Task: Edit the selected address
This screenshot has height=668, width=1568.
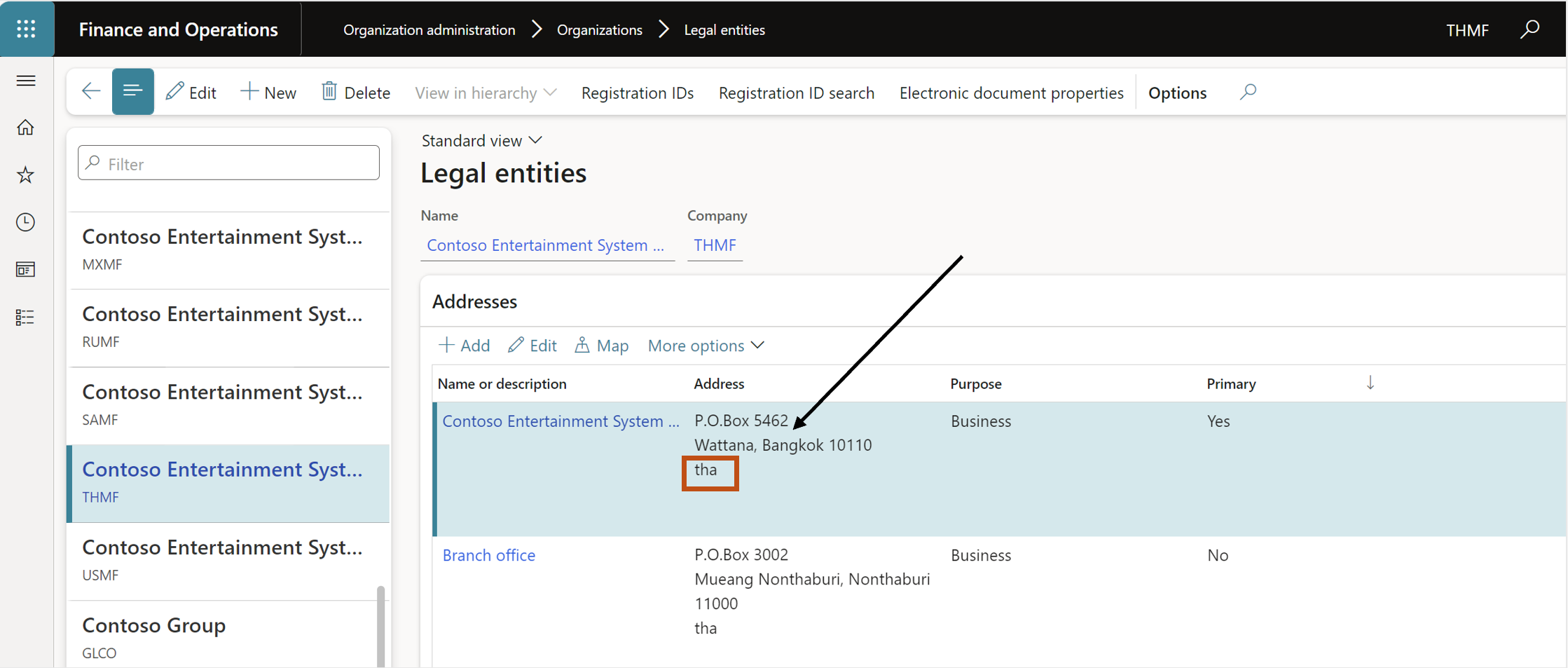Action: (x=532, y=346)
